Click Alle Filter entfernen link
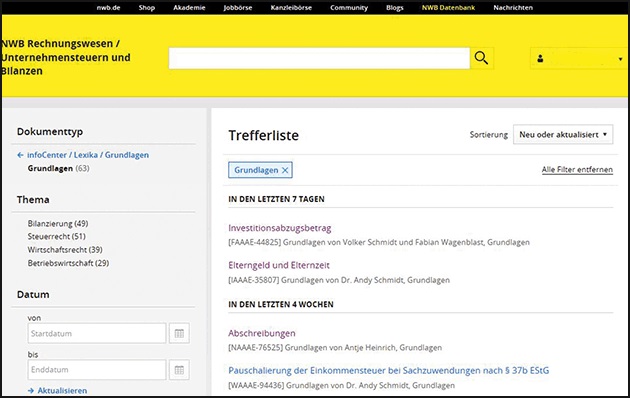Image resolution: width=630 pixels, height=398 pixels. coord(577,169)
